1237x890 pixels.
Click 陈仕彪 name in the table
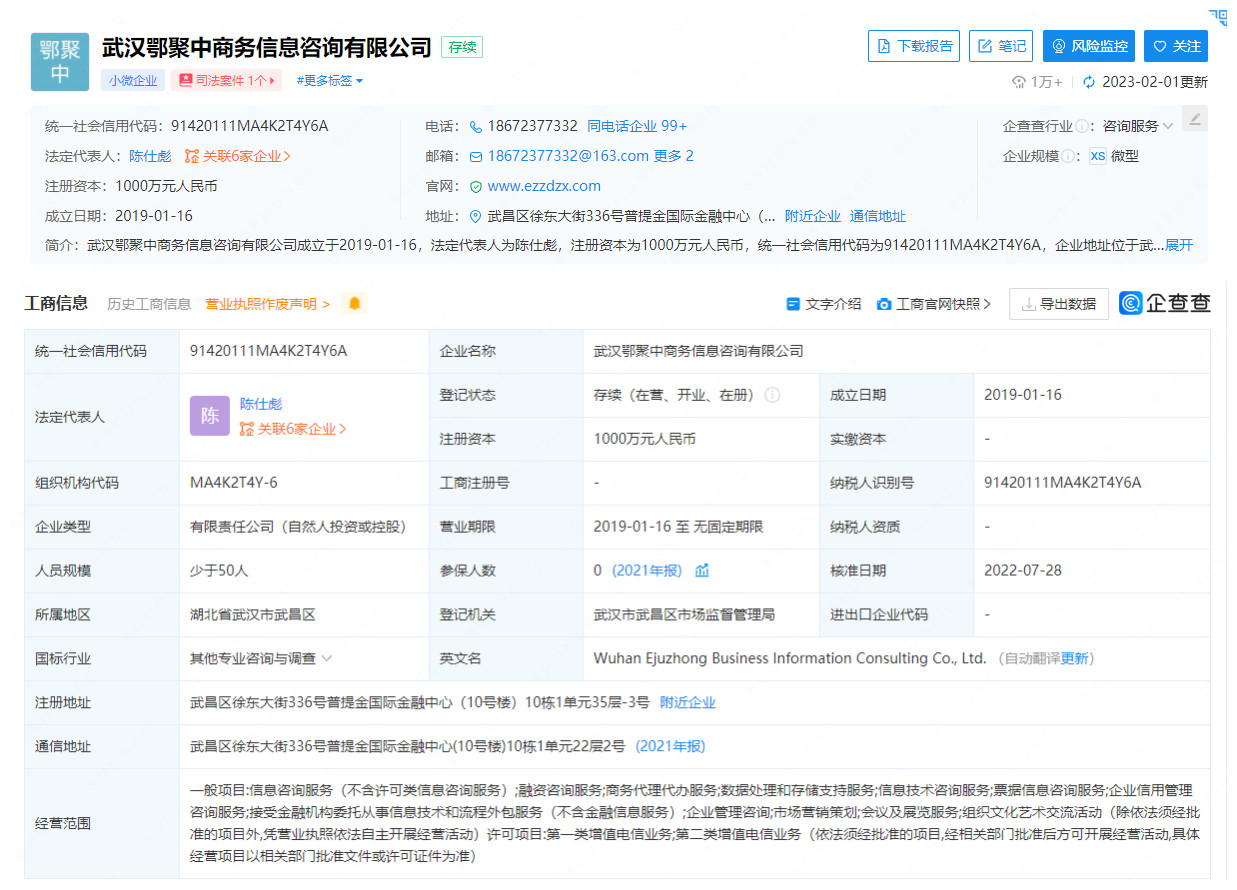pyautogui.click(x=261, y=404)
